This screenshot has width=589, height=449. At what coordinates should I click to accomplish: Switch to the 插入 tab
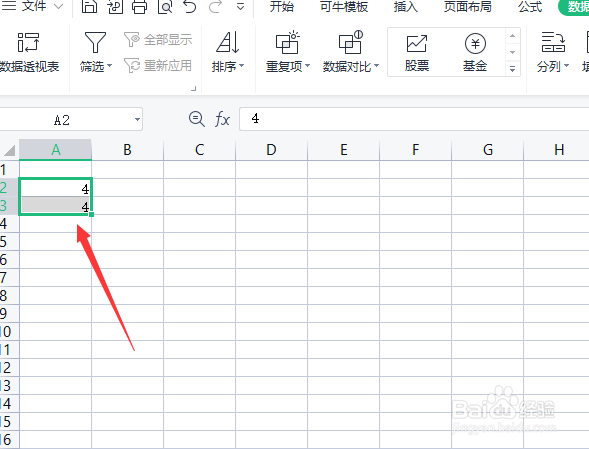[406, 6]
